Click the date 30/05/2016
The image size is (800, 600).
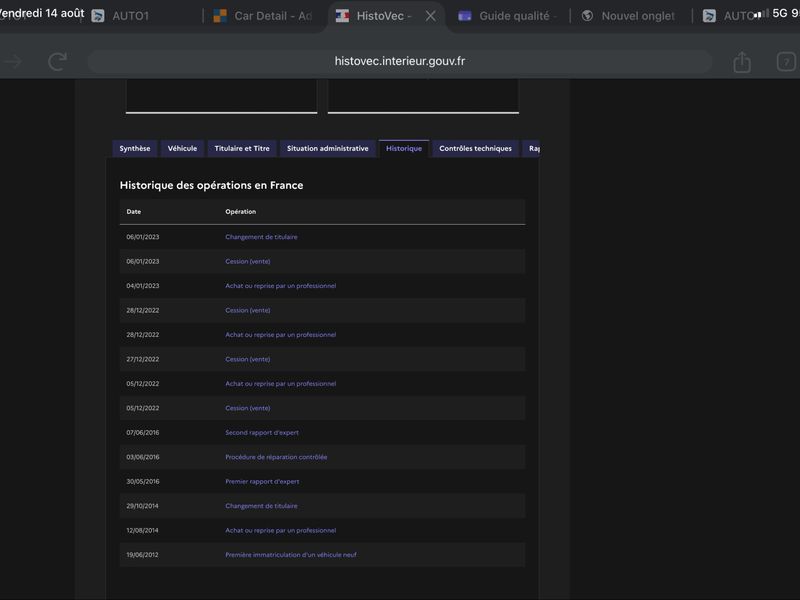(x=143, y=482)
